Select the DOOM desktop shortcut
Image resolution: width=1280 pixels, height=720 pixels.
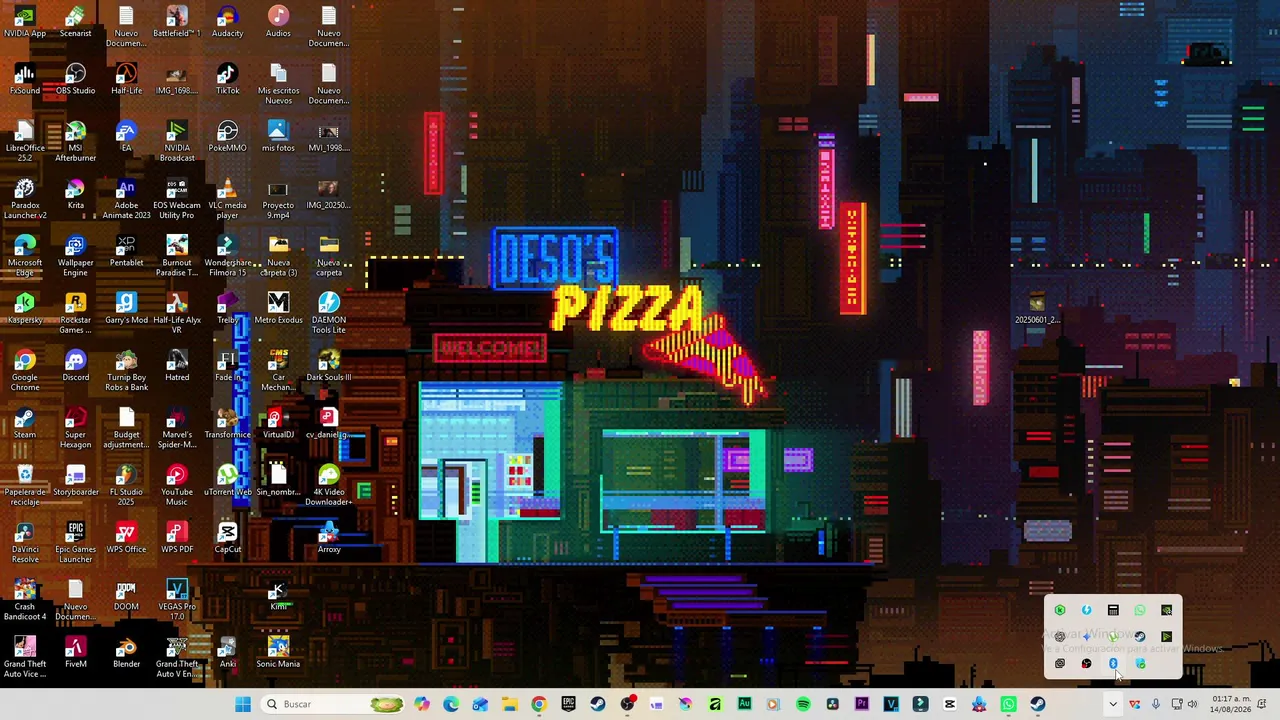click(x=126, y=596)
